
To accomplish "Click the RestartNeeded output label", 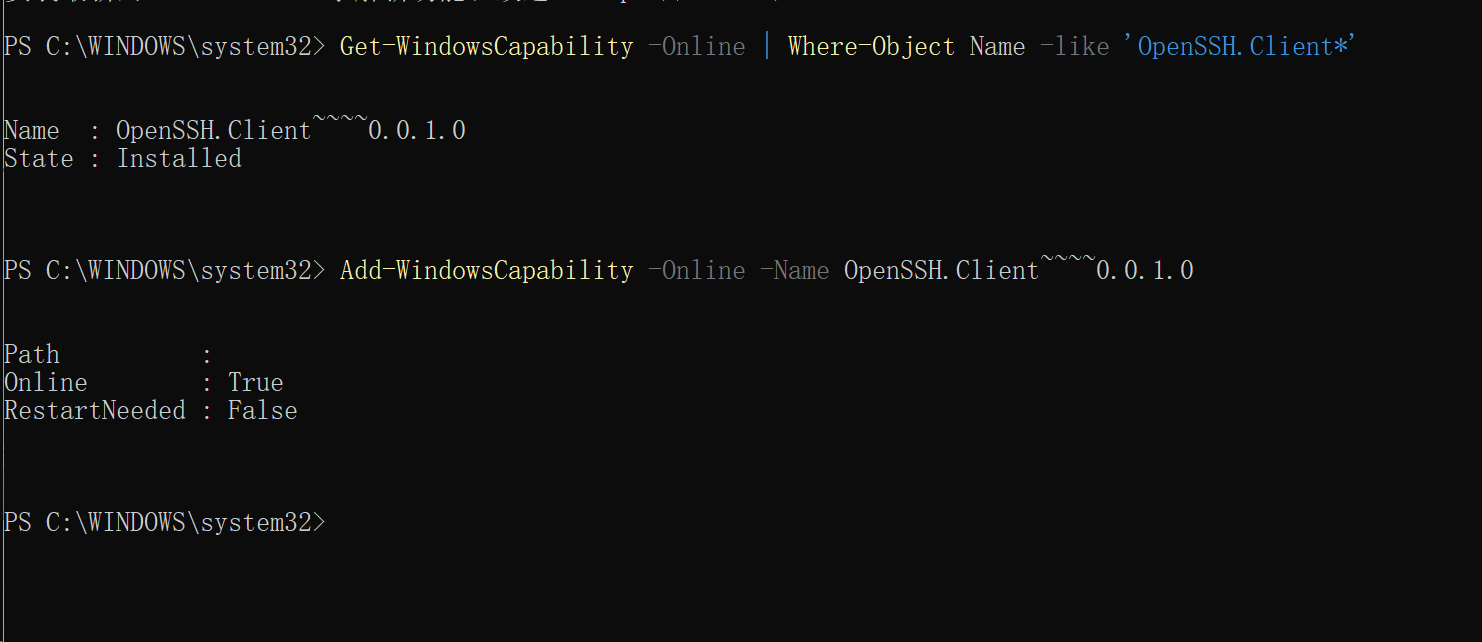I will tap(95, 410).
